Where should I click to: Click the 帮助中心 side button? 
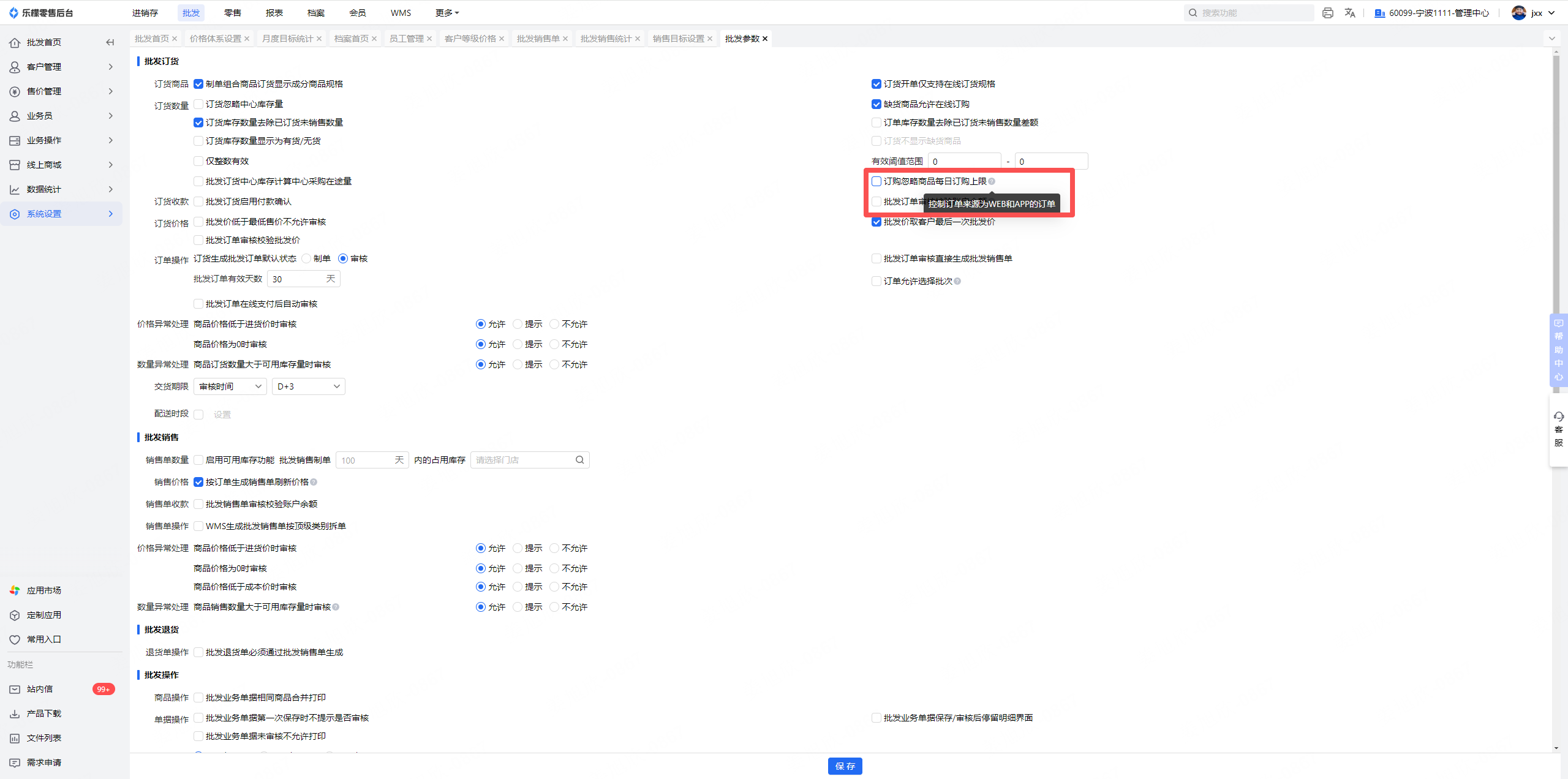click(x=1558, y=350)
